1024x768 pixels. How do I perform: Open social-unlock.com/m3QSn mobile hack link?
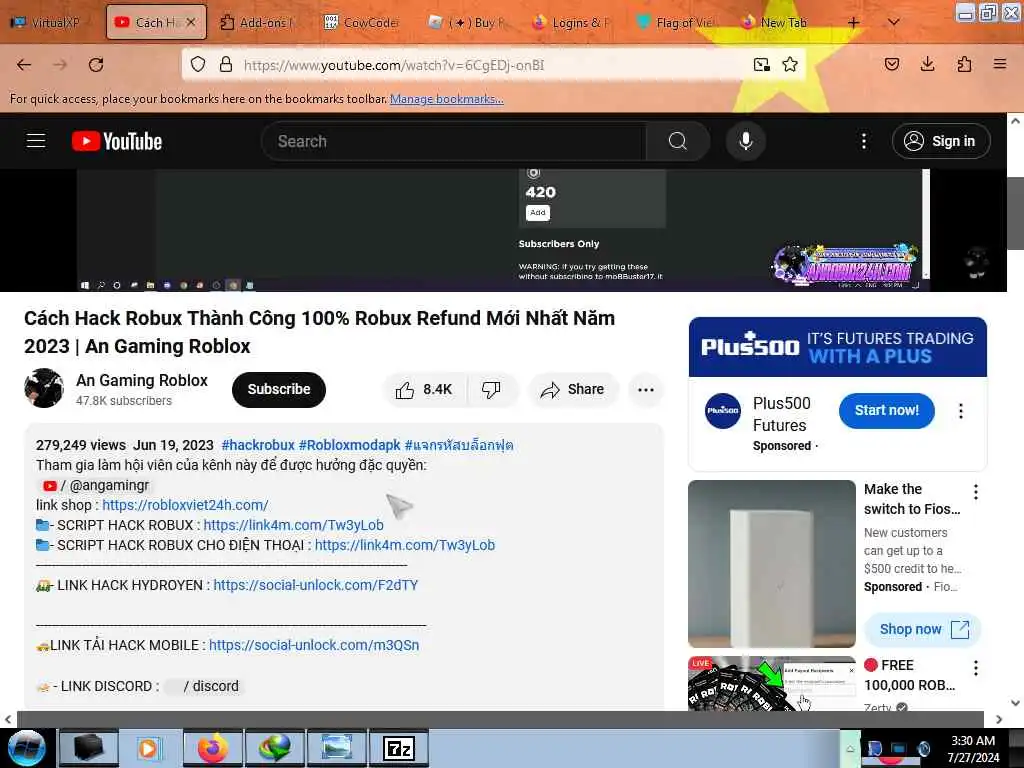tap(314, 645)
